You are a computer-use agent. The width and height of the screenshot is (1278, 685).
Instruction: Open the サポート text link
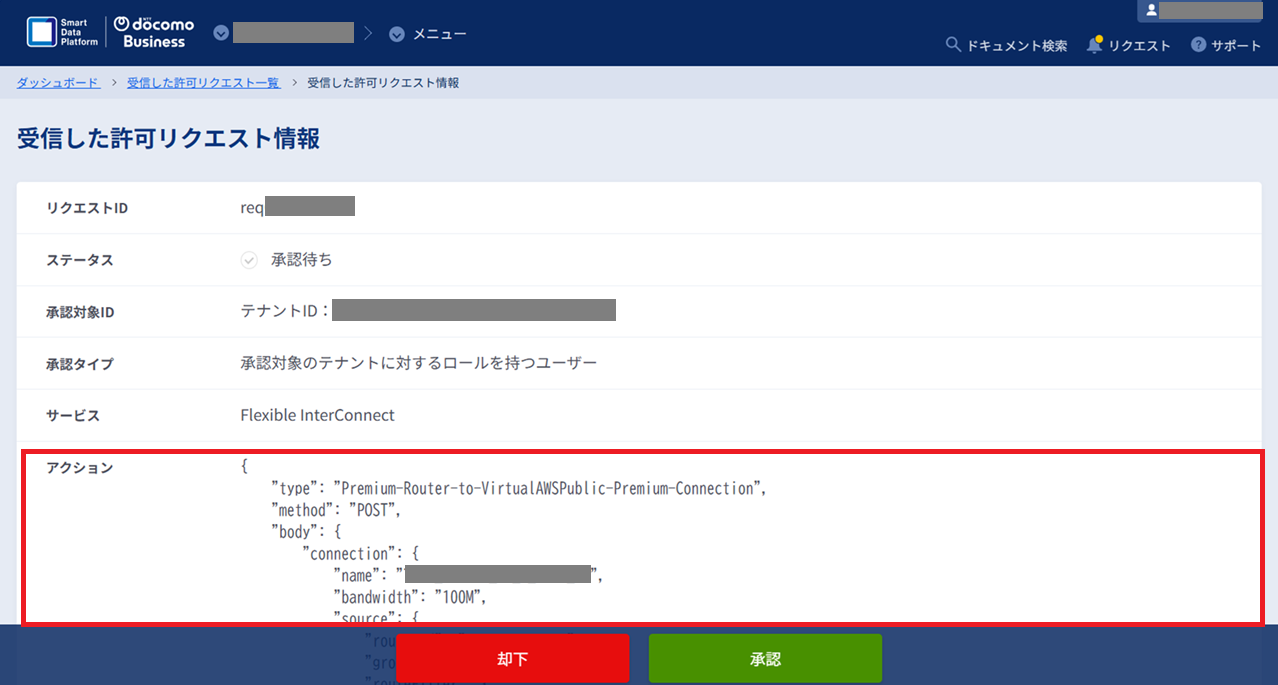(1236, 46)
